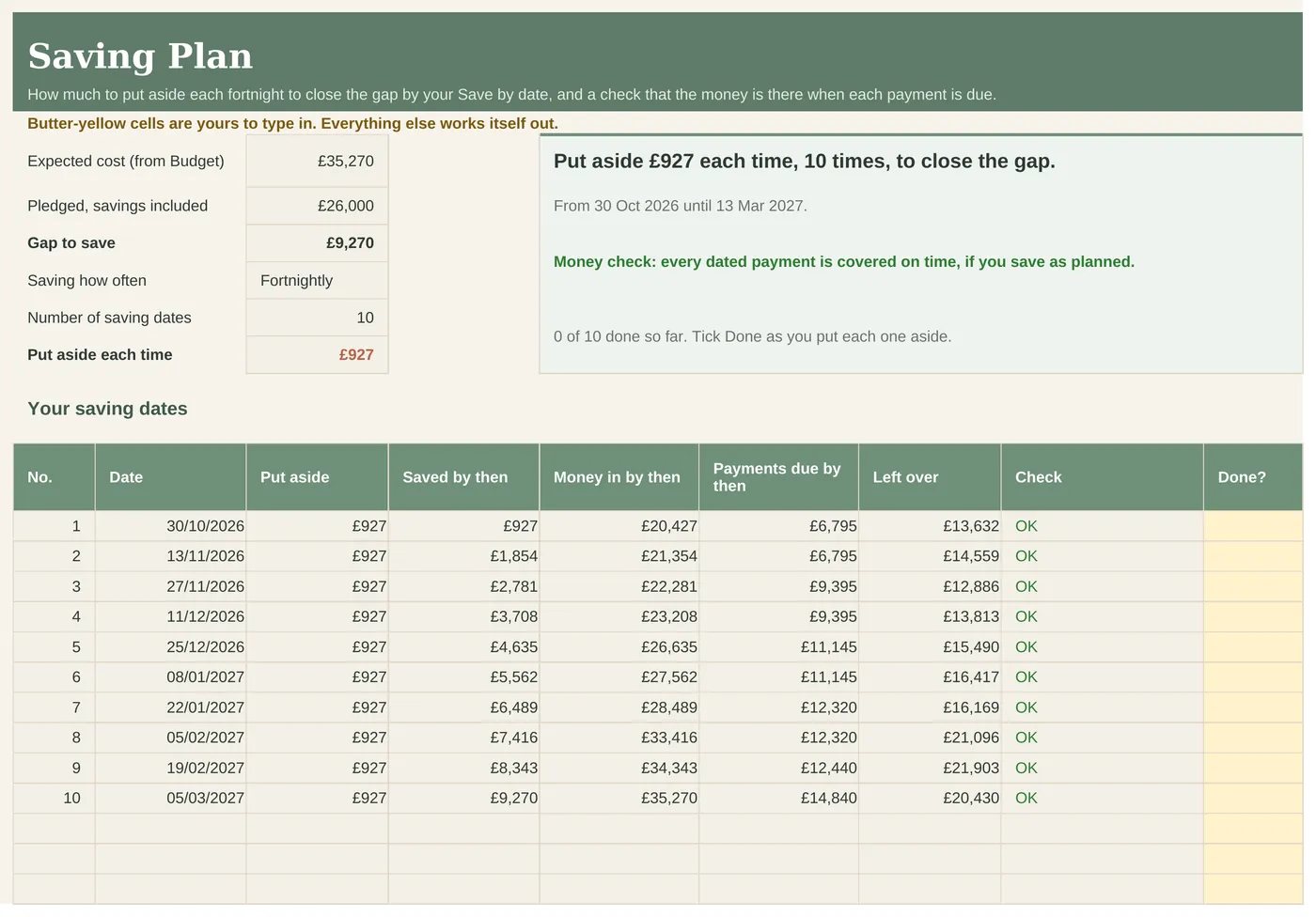Click the Done? cell for 19/02/2027
1316x917 pixels.
(1253, 768)
